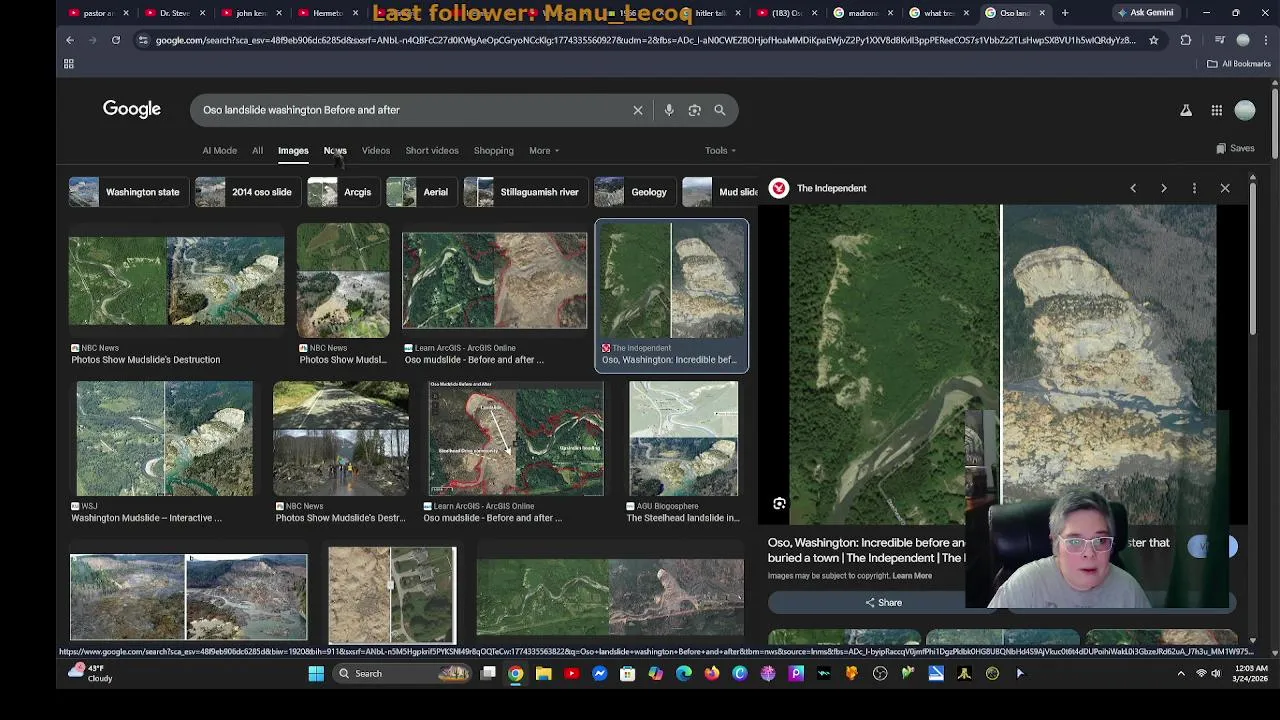The width and height of the screenshot is (1280, 720).
Task: Bookmark this page with the star
Action: 1153,40
